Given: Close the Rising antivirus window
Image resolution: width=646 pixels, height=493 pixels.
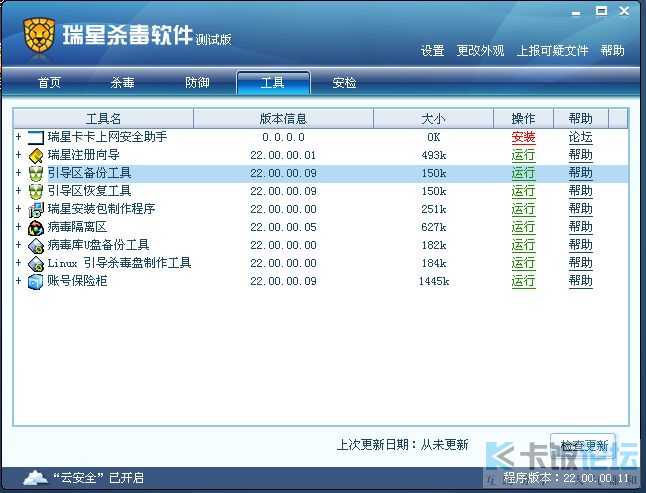Looking at the screenshot, I should pos(624,11).
